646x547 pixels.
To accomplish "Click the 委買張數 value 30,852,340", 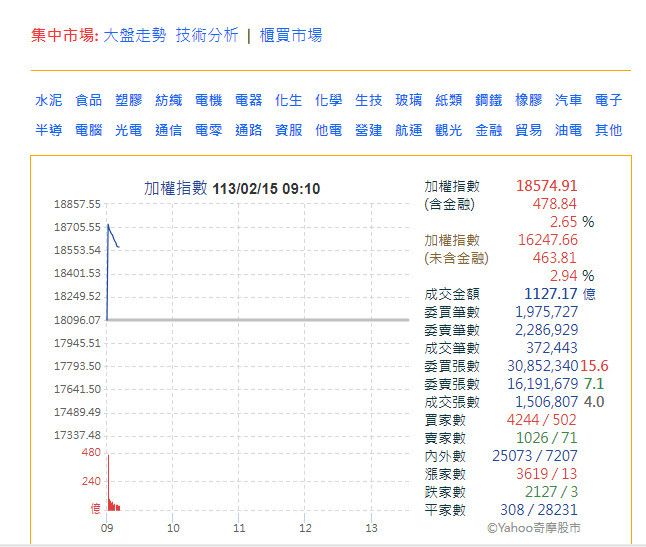I will coord(543,366).
